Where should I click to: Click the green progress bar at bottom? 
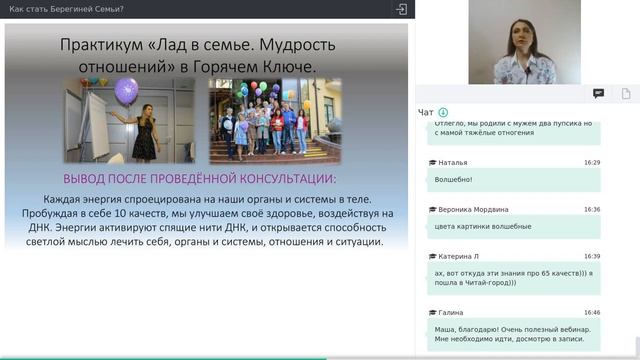tap(163, 358)
